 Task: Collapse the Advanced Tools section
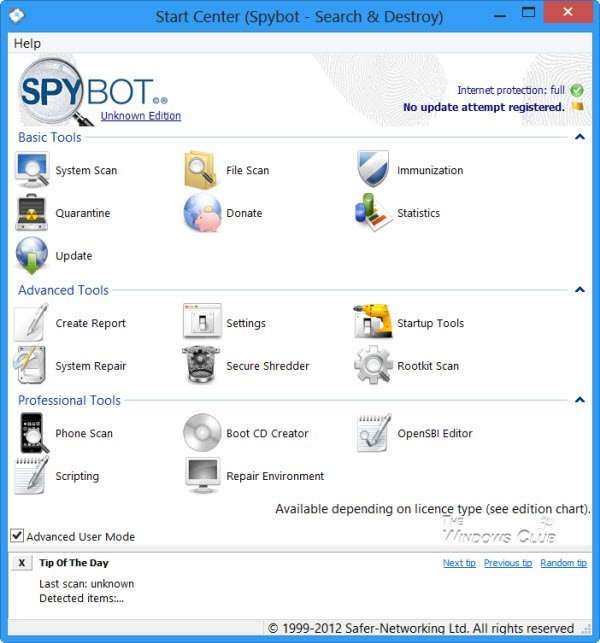(579, 290)
